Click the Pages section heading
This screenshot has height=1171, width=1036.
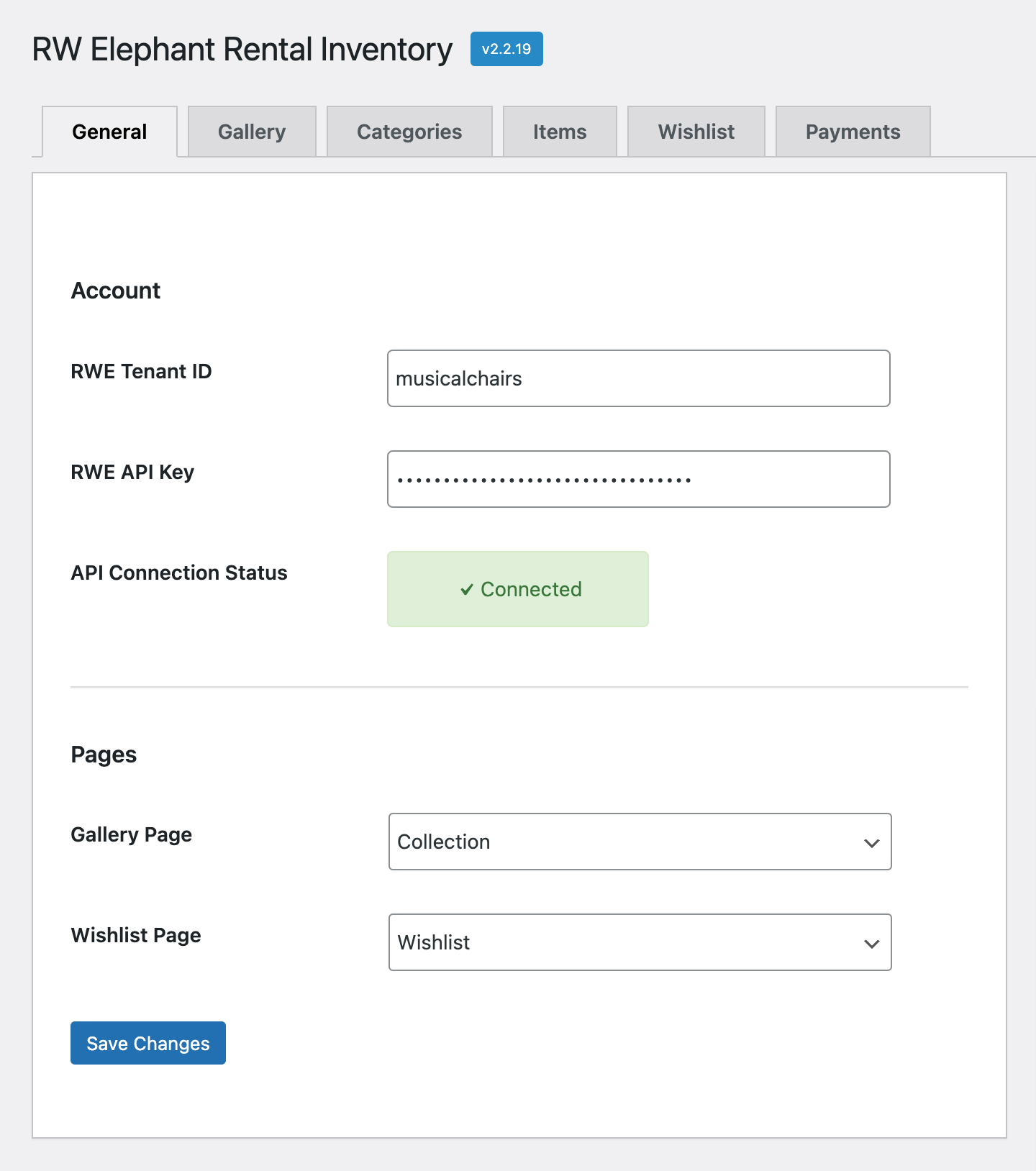click(x=104, y=755)
